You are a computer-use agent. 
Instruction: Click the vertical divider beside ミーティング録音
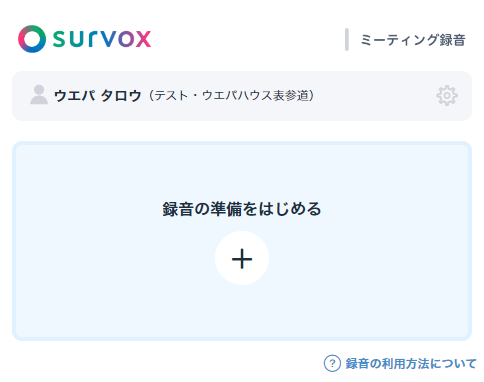tap(347, 40)
